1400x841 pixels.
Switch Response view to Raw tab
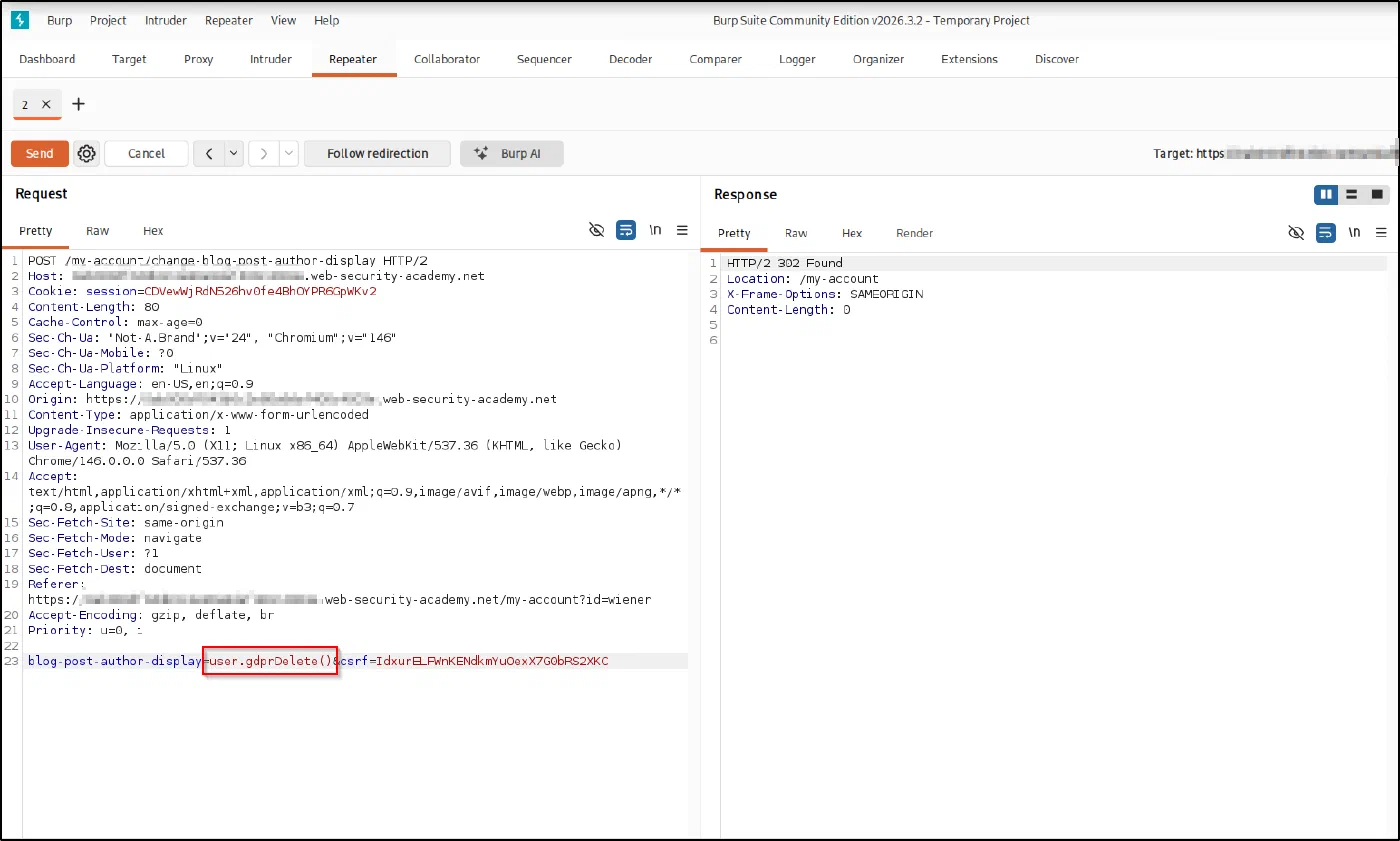[796, 233]
